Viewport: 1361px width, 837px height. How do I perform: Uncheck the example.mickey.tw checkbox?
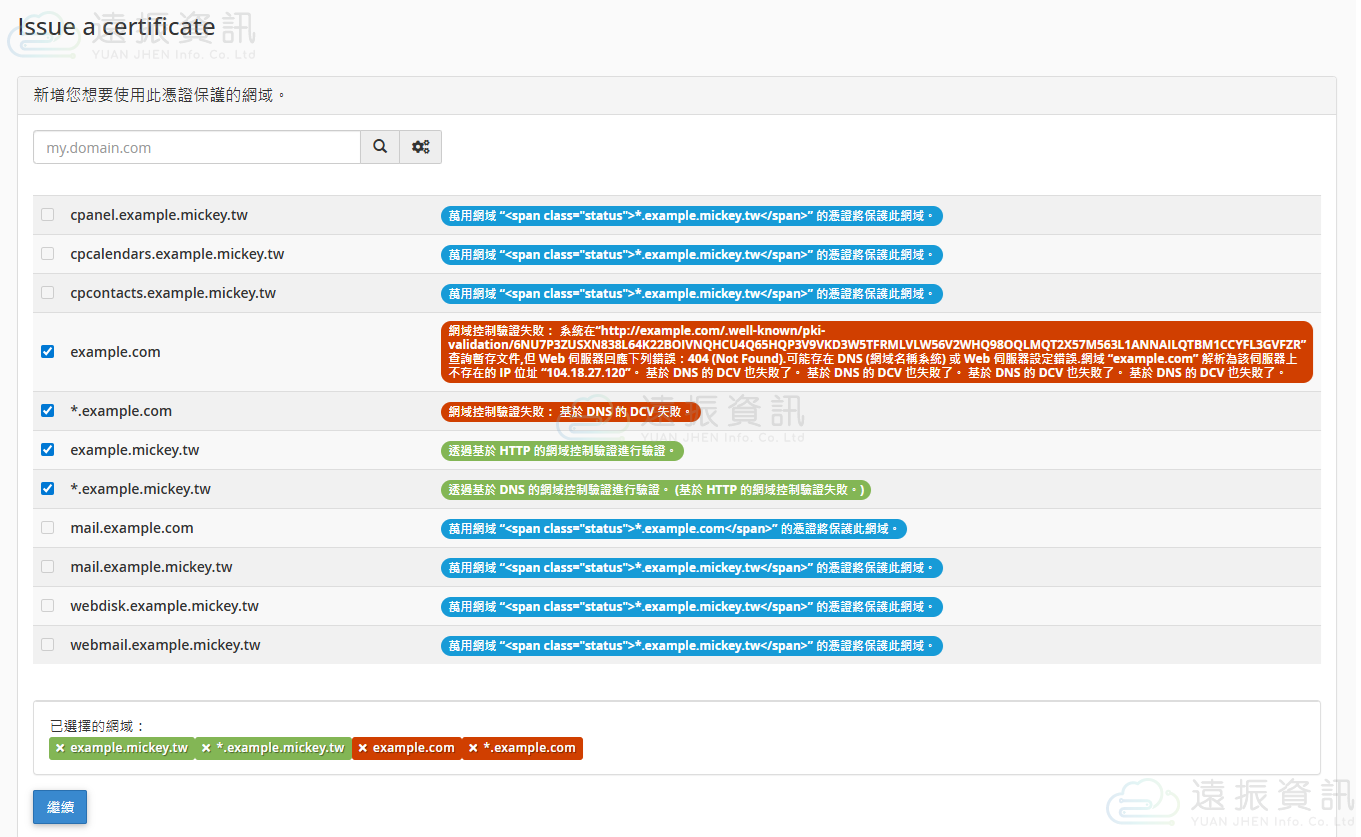pyautogui.click(x=48, y=450)
